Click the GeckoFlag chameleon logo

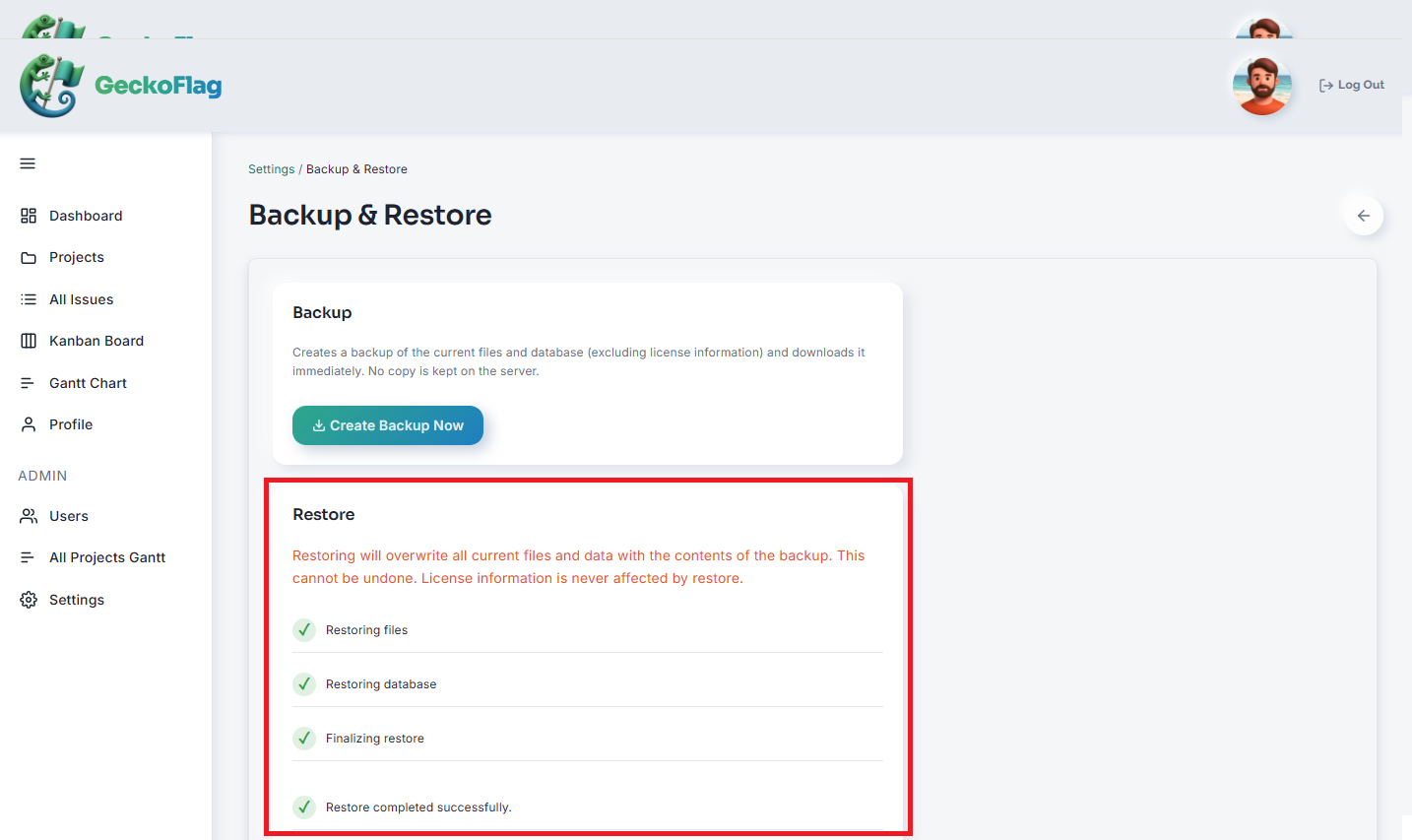click(x=51, y=86)
